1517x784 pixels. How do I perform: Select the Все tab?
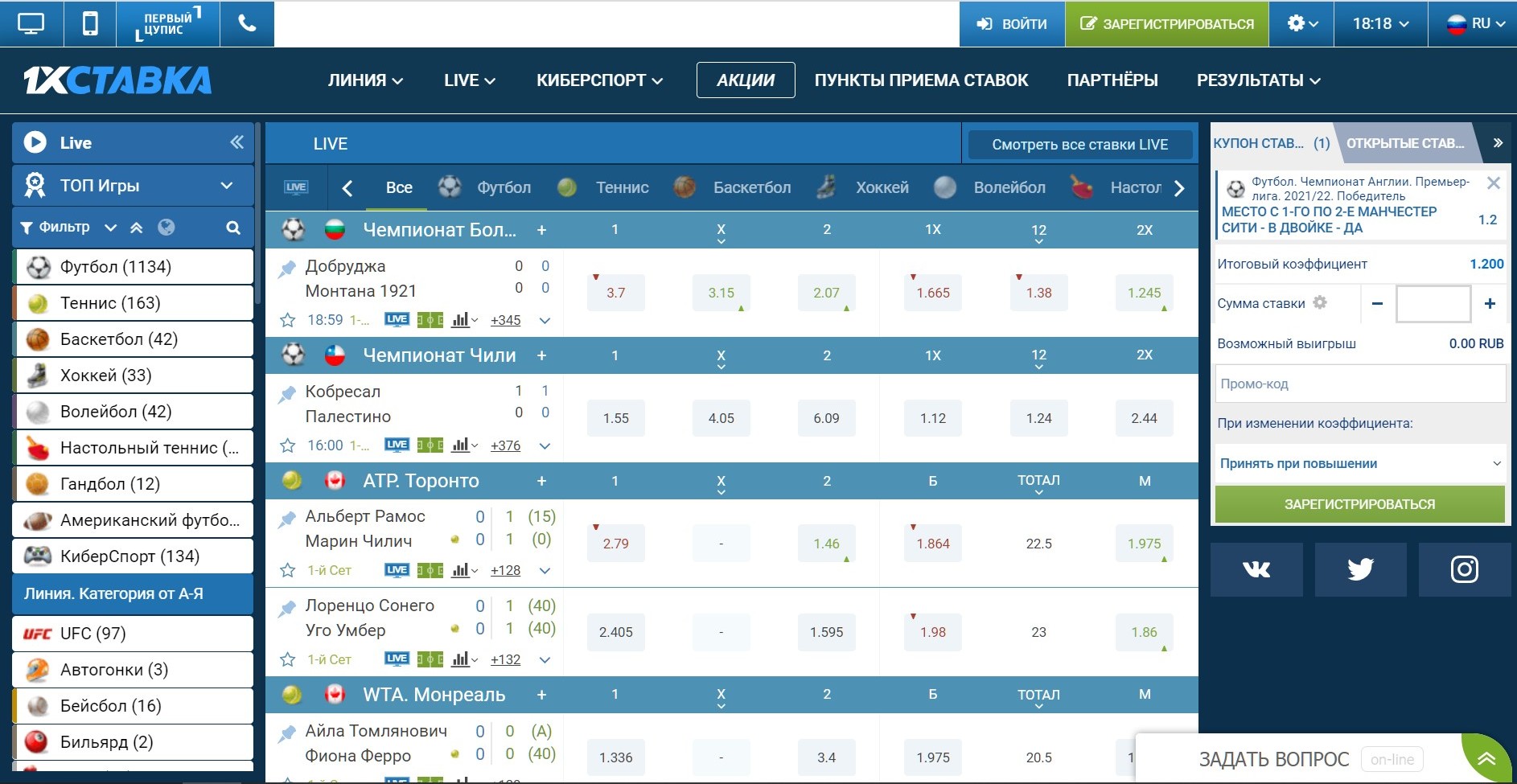click(x=399, y=188)
